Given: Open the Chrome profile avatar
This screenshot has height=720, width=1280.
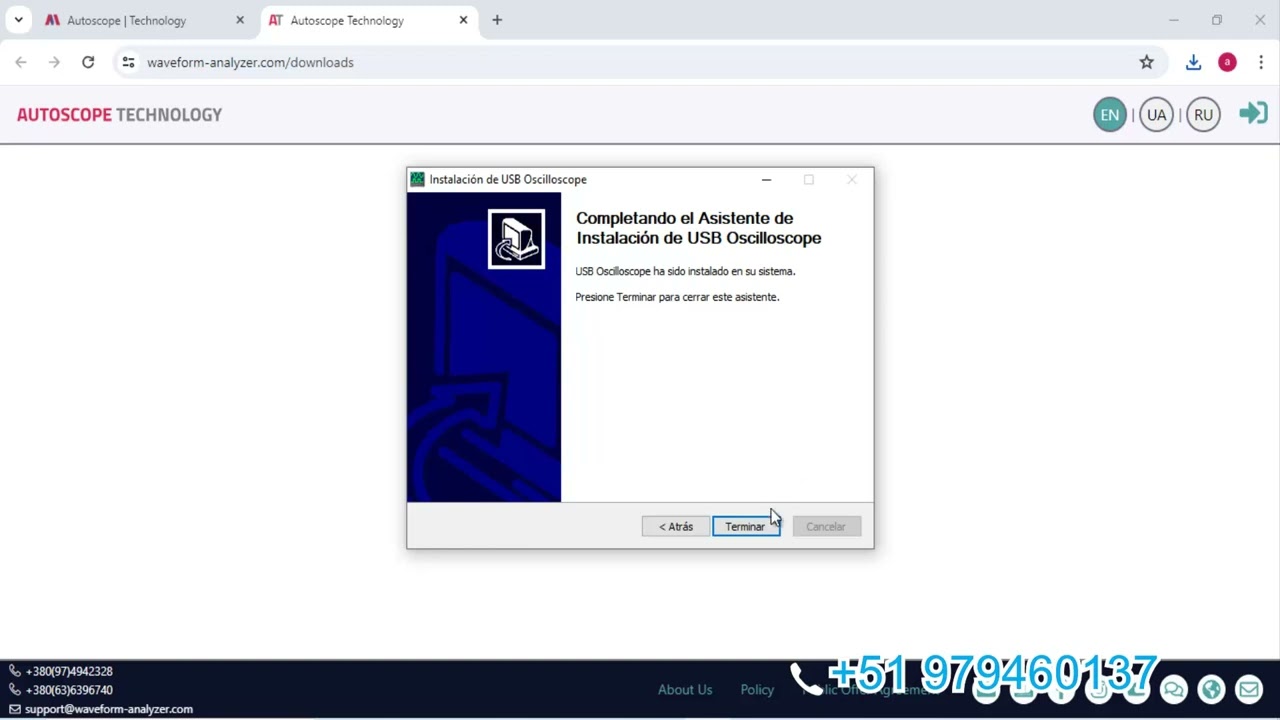Looking at the screenshot, I should [x=1227, y=62].
